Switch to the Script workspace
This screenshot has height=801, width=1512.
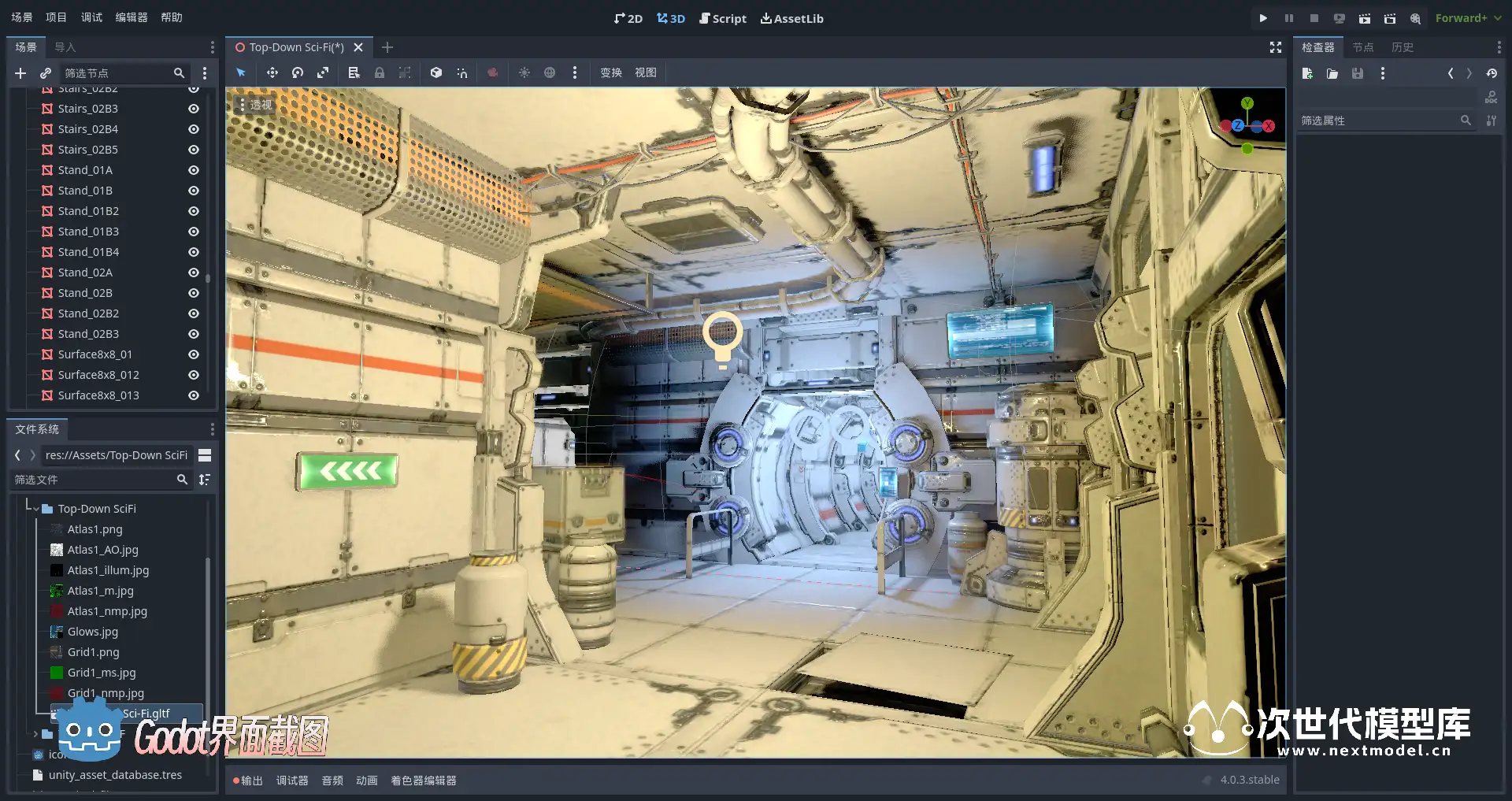click(722, 18)
